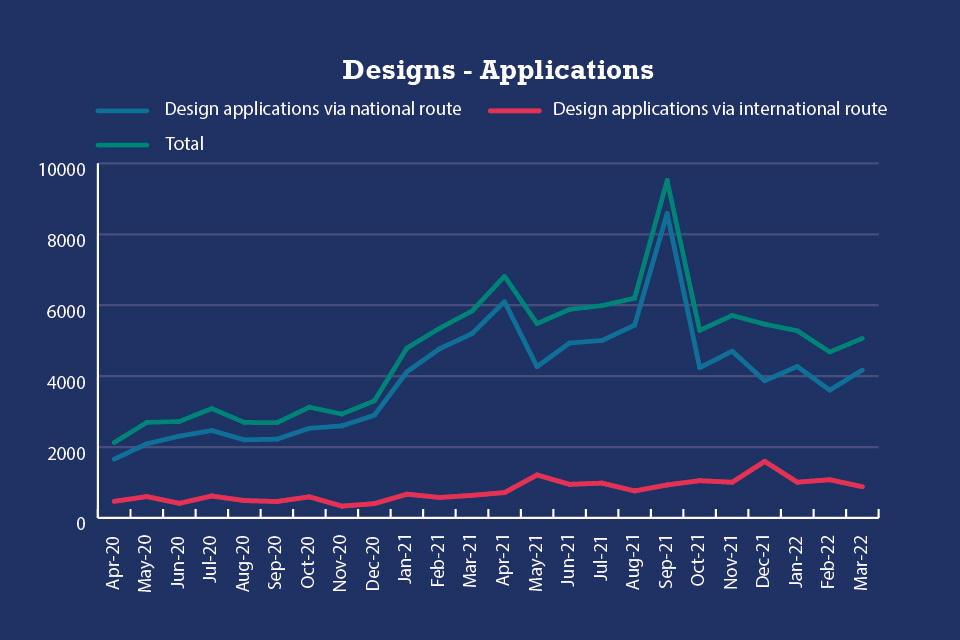This screenshot has width=960, height=640.
Task: Click the green Total legend line
Action: pyautogui.click(x=122, y=144)
